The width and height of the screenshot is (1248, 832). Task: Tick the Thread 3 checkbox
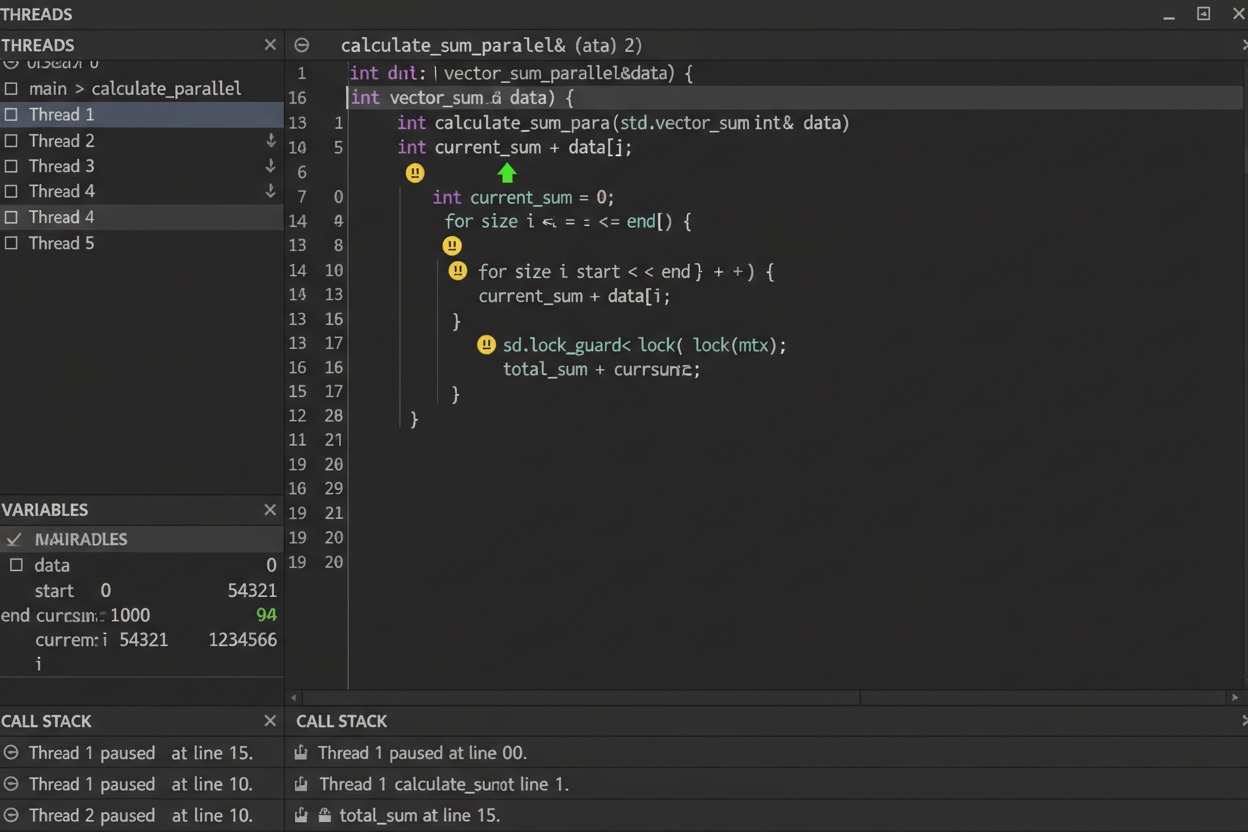[x=11, y=166]
